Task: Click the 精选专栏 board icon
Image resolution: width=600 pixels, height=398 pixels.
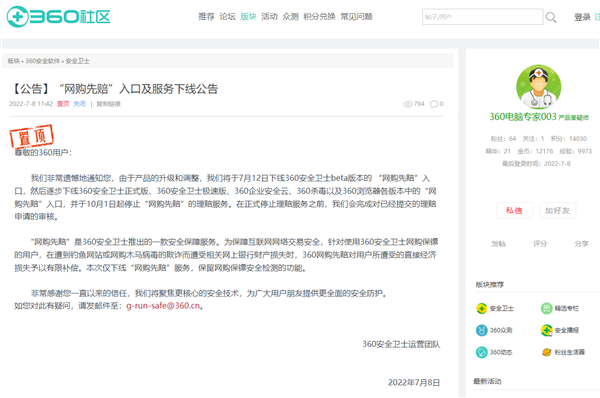Action: coord(546,308)
